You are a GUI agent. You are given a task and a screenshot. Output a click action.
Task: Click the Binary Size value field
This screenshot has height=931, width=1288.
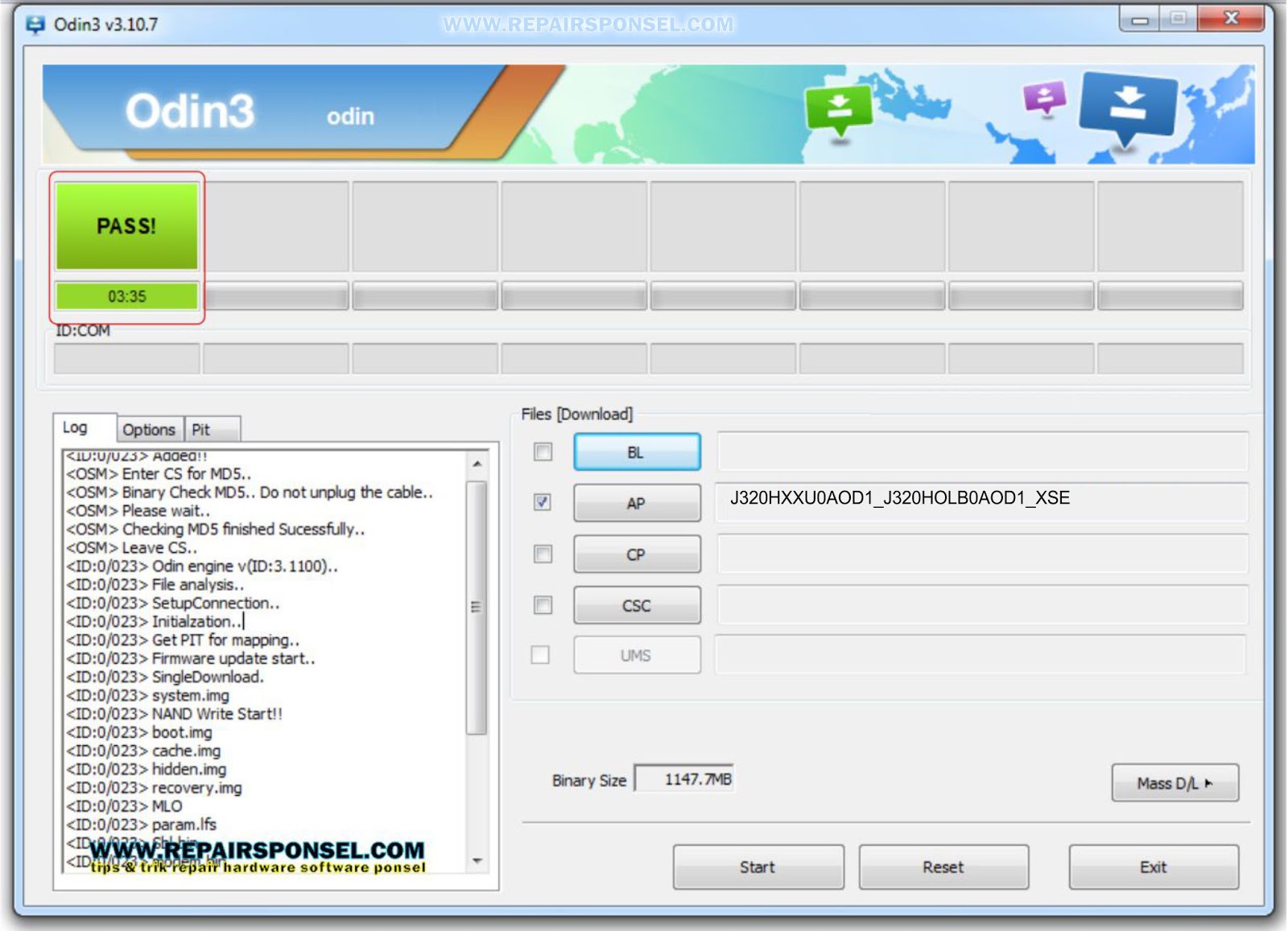684,779
